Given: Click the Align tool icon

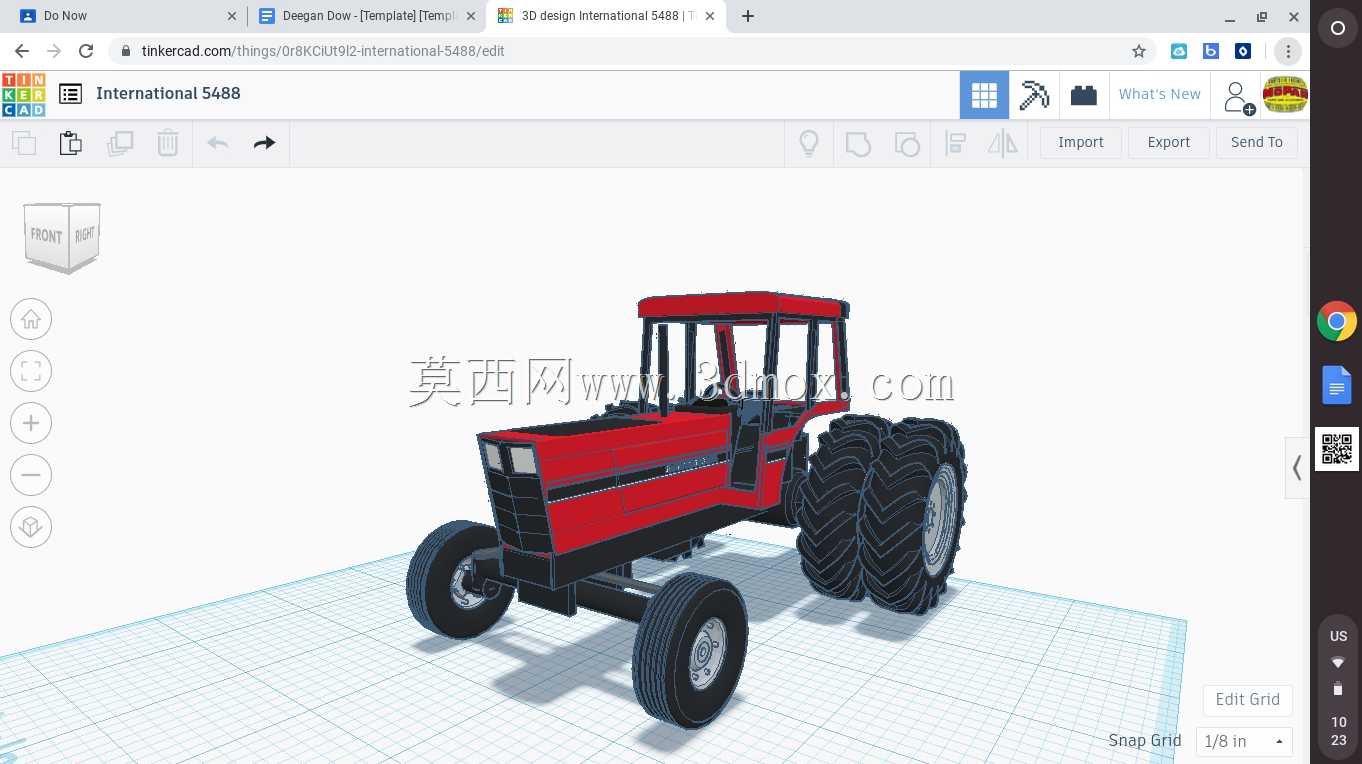Looking at the screenshot, I should [956, 143].
